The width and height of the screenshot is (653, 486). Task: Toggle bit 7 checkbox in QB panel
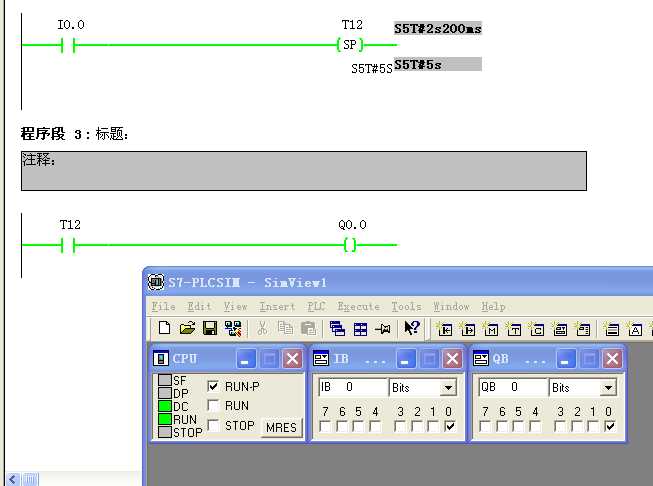tap(487, 427)
